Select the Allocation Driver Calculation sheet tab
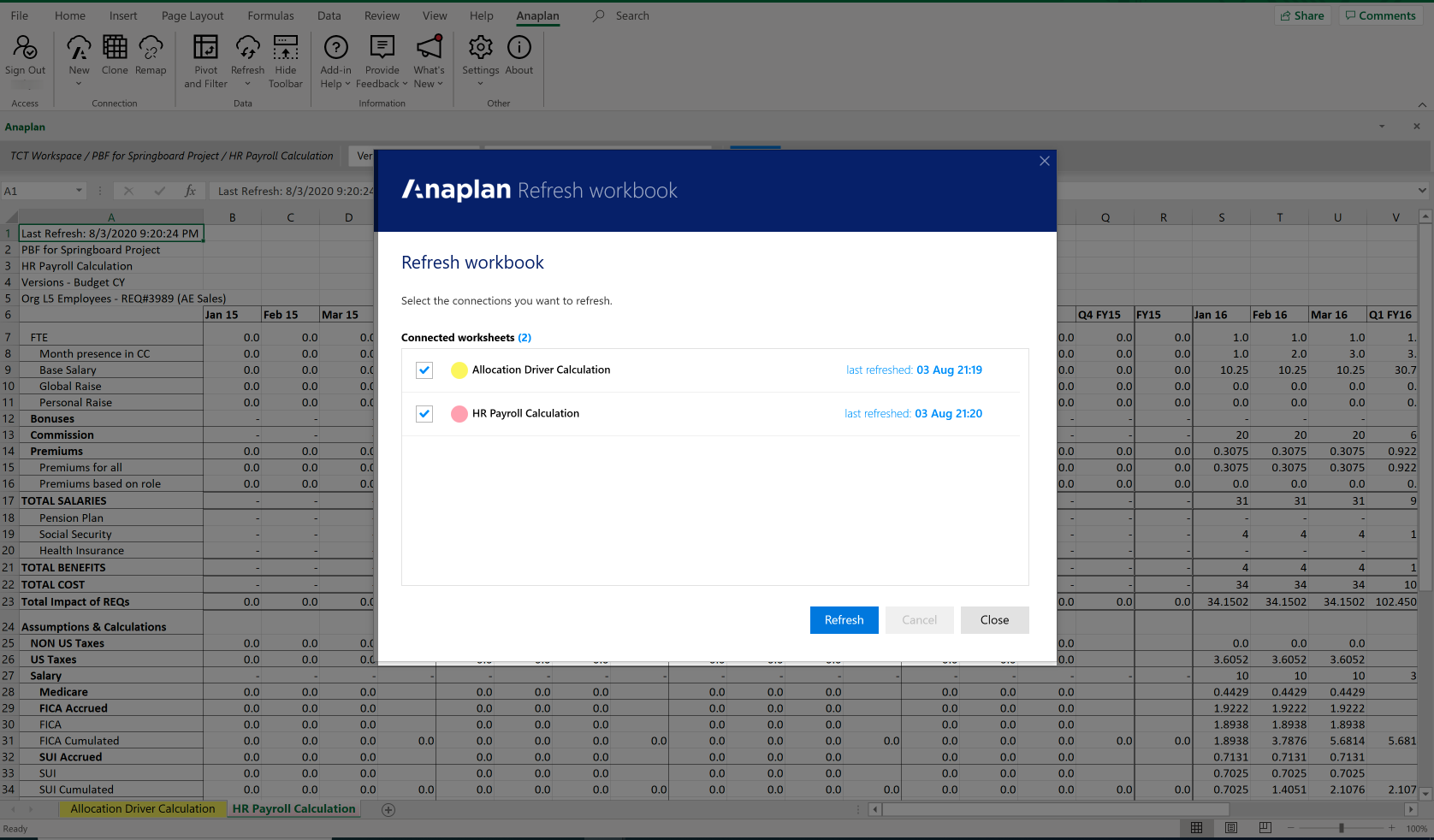1434x840 pixels. tap(143, 809)
